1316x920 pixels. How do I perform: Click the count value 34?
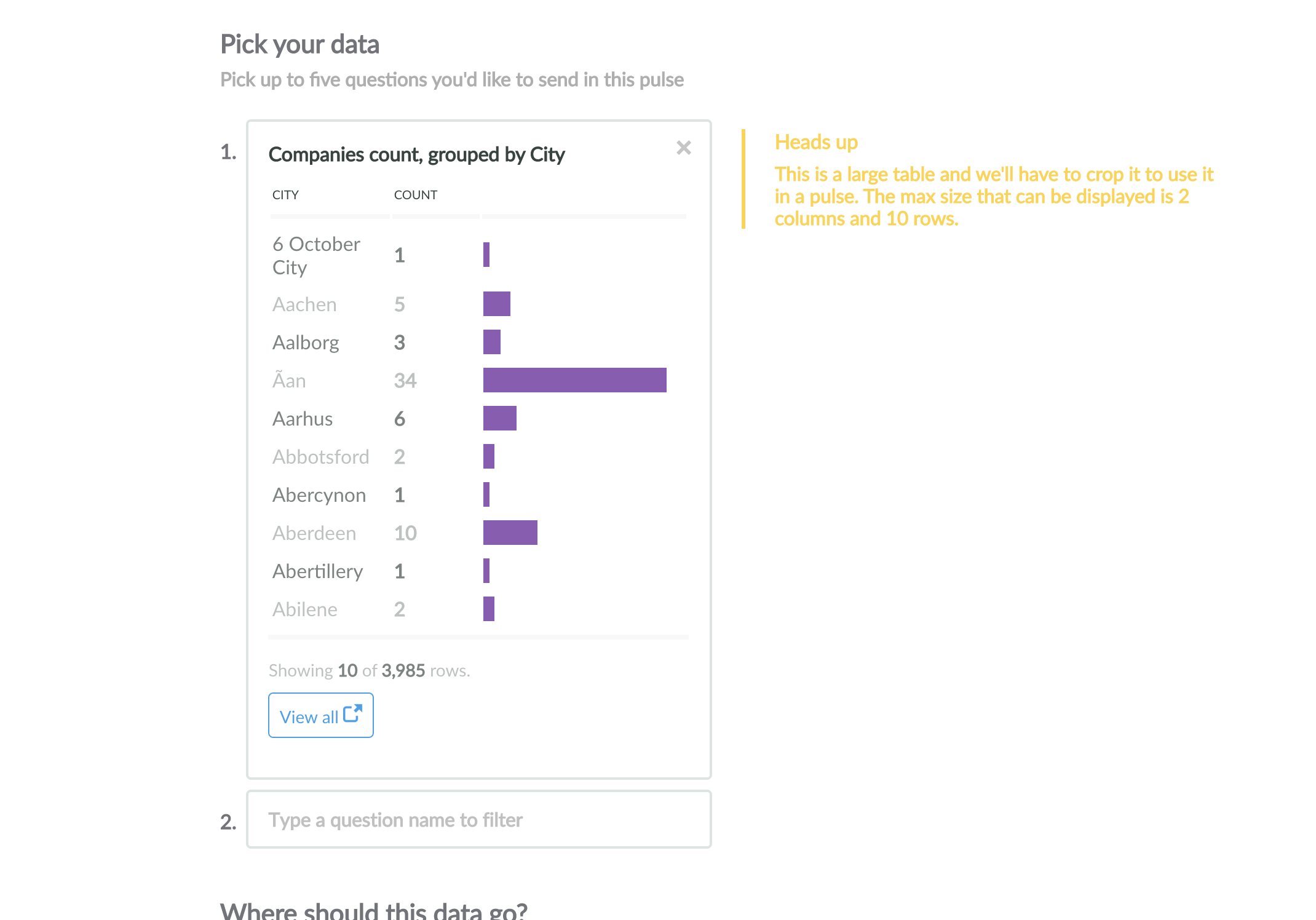click(405, 381)
